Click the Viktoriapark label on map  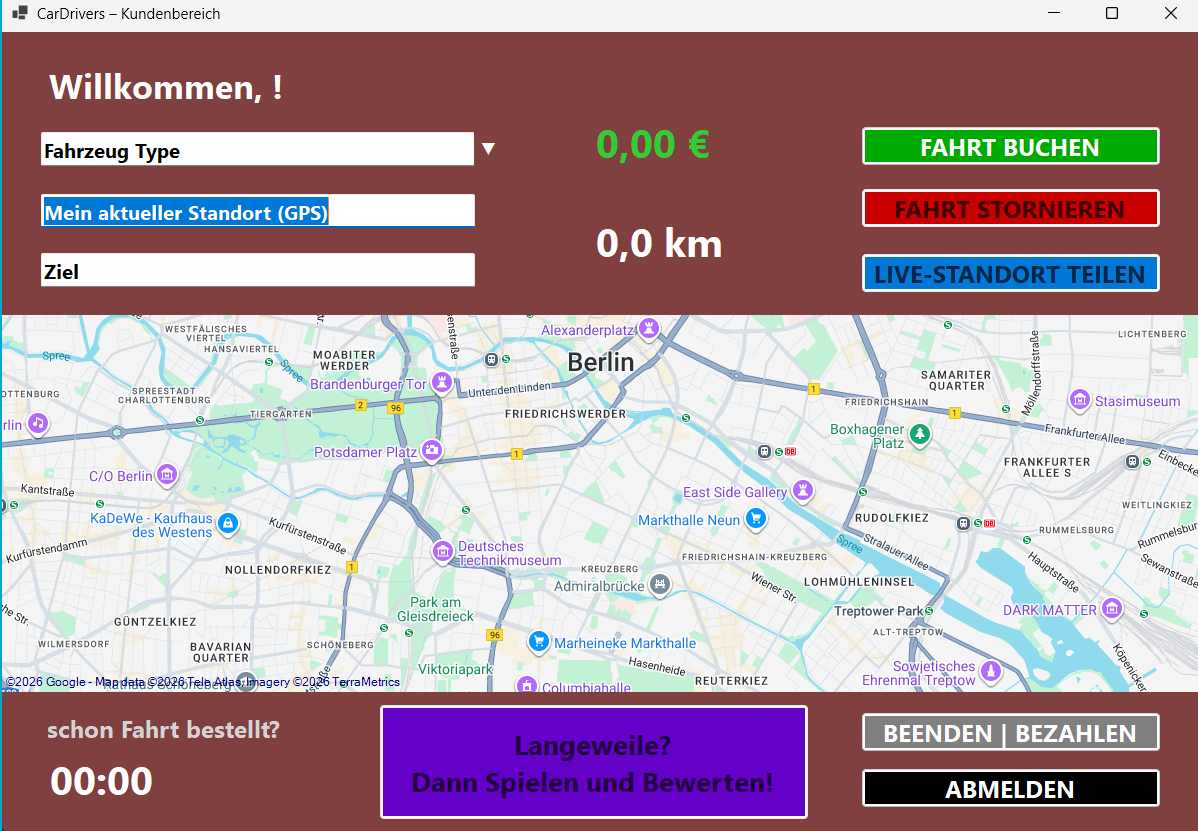(x=455, y=669)
